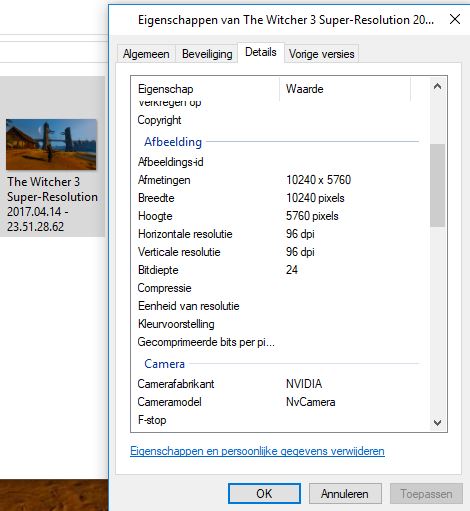Image resolution: width=470 pixels, height=511 pixels.
Task: Close the Eigenschappen properties dialog
Action: [x=455, y=19]
